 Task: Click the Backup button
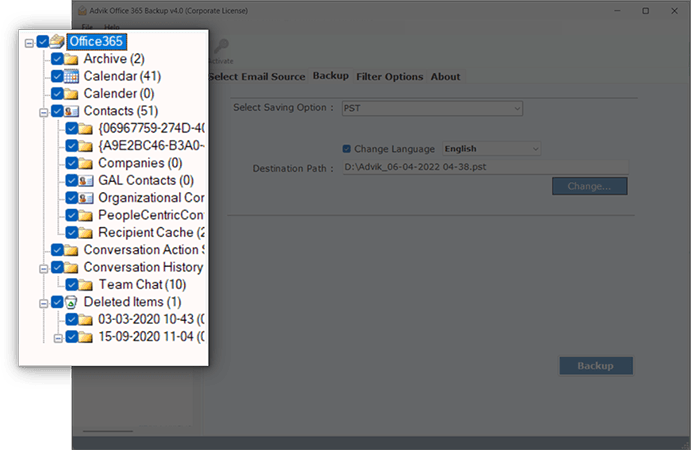(x=595, y=365)
